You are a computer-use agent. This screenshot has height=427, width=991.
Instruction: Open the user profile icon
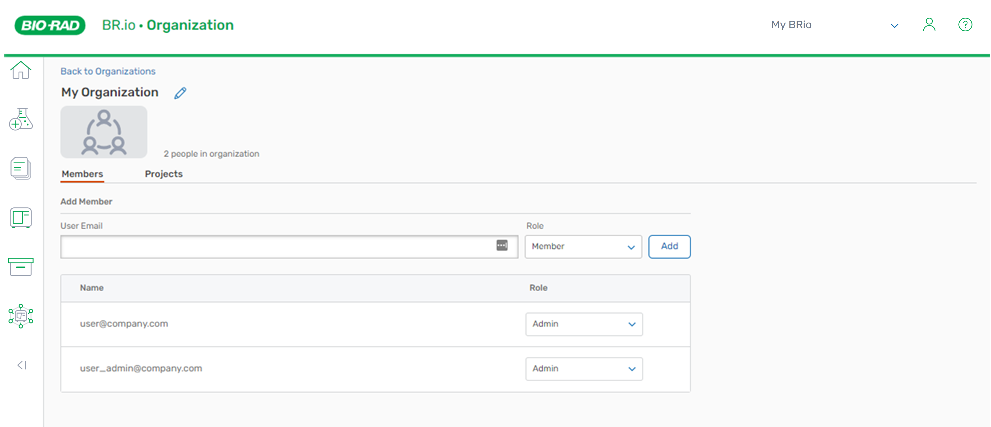(929, 25)
